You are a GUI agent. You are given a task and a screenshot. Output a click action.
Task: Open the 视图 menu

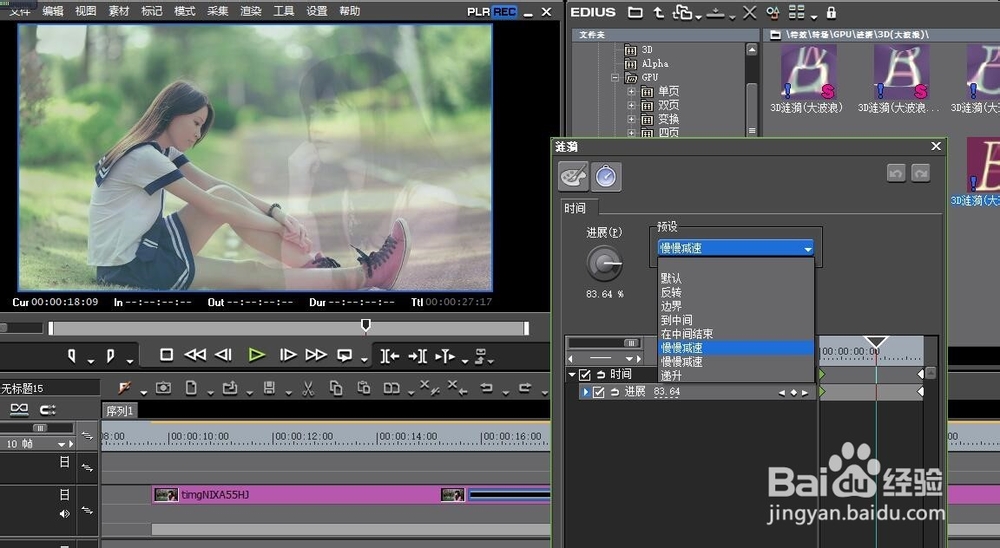(85, 11)
